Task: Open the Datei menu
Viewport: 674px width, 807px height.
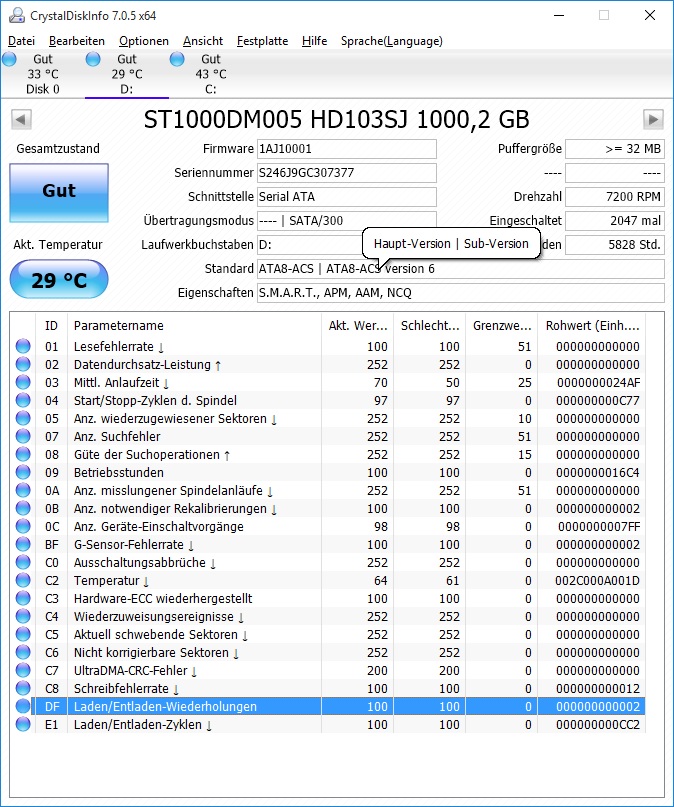Action: point(22,41)
